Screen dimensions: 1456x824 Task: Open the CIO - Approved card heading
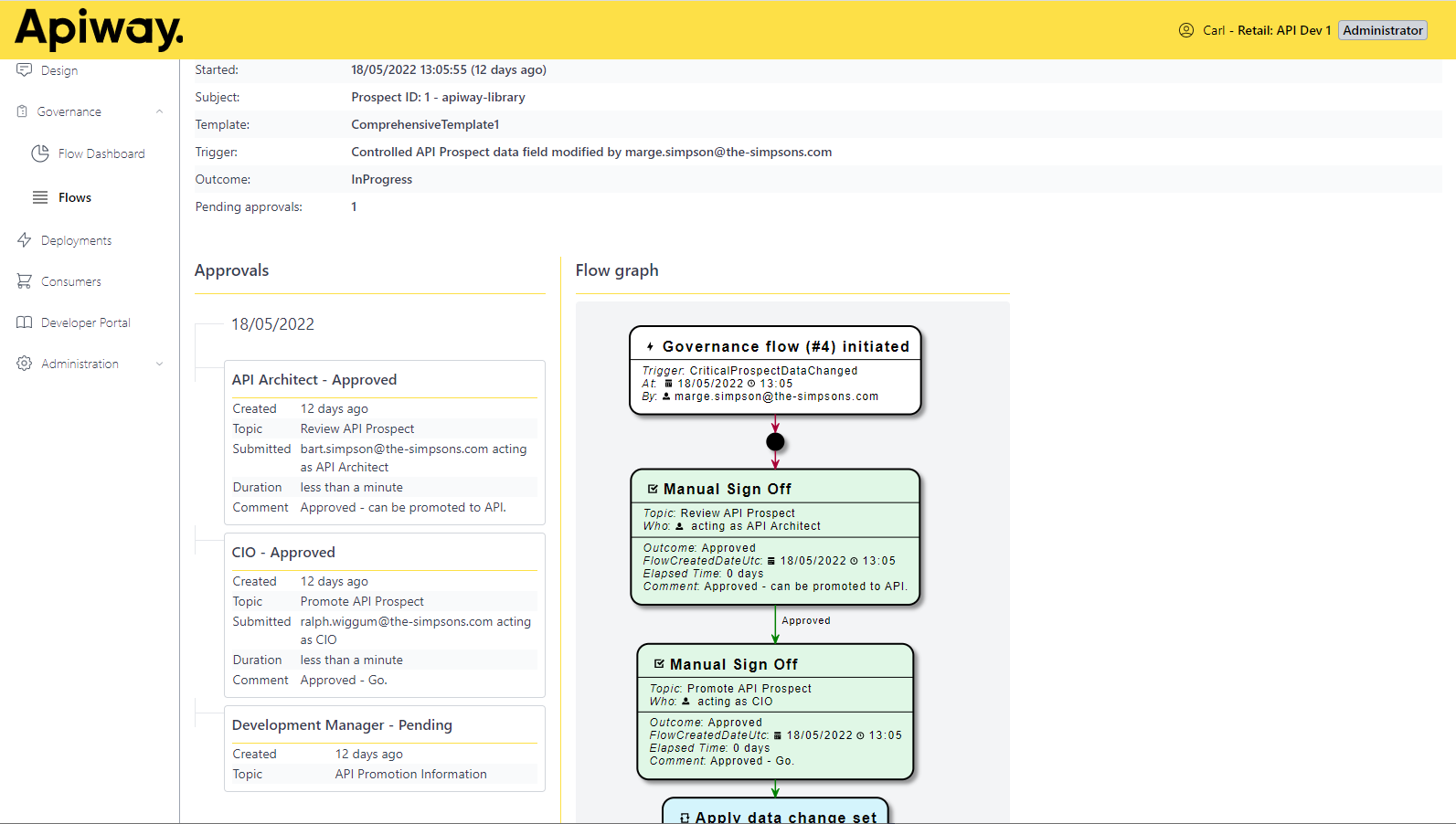coord(283,553)
